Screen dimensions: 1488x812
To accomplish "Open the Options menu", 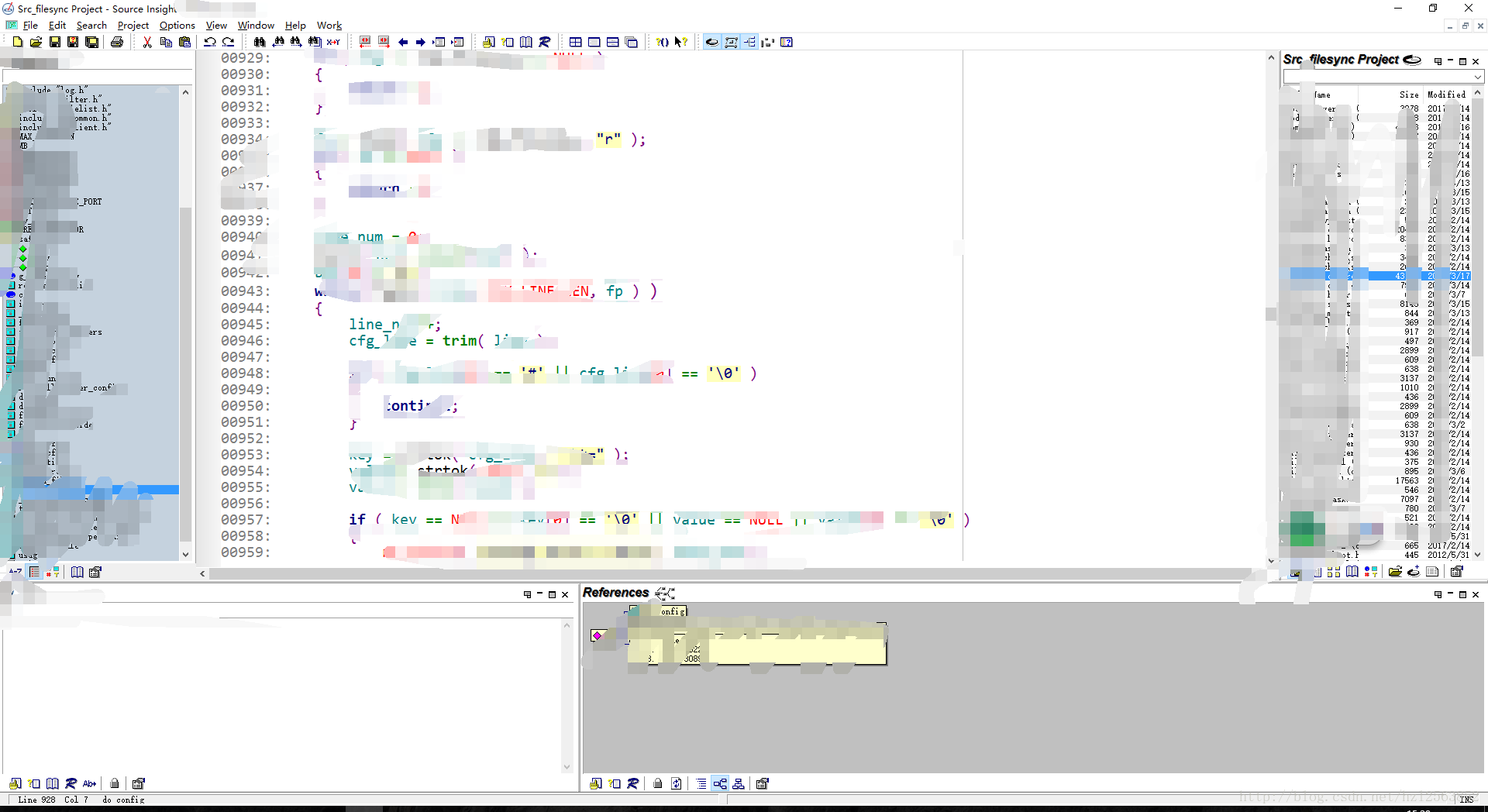I will click(177, 25).
